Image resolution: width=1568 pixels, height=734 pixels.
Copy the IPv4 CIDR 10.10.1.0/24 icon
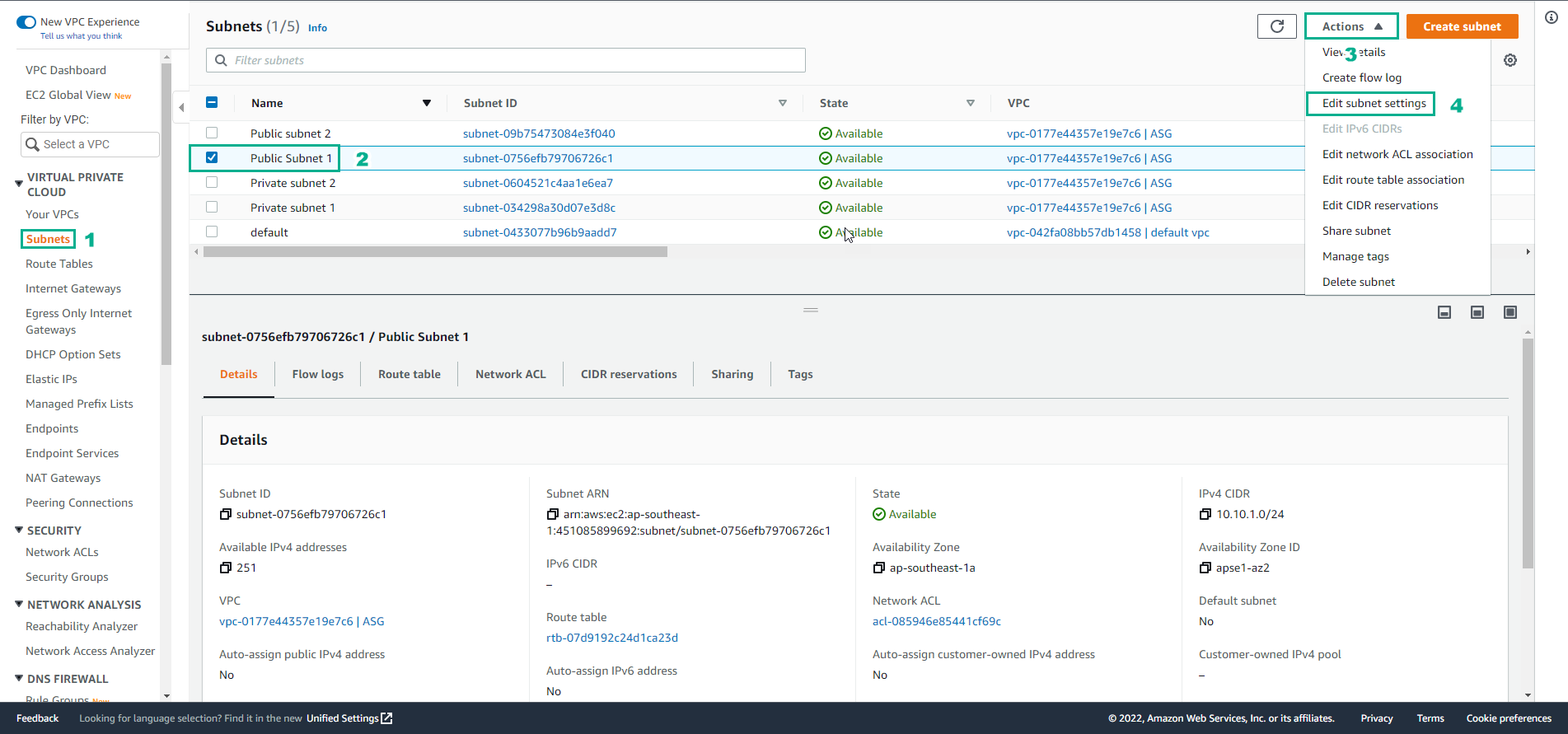click(1205, 514)
